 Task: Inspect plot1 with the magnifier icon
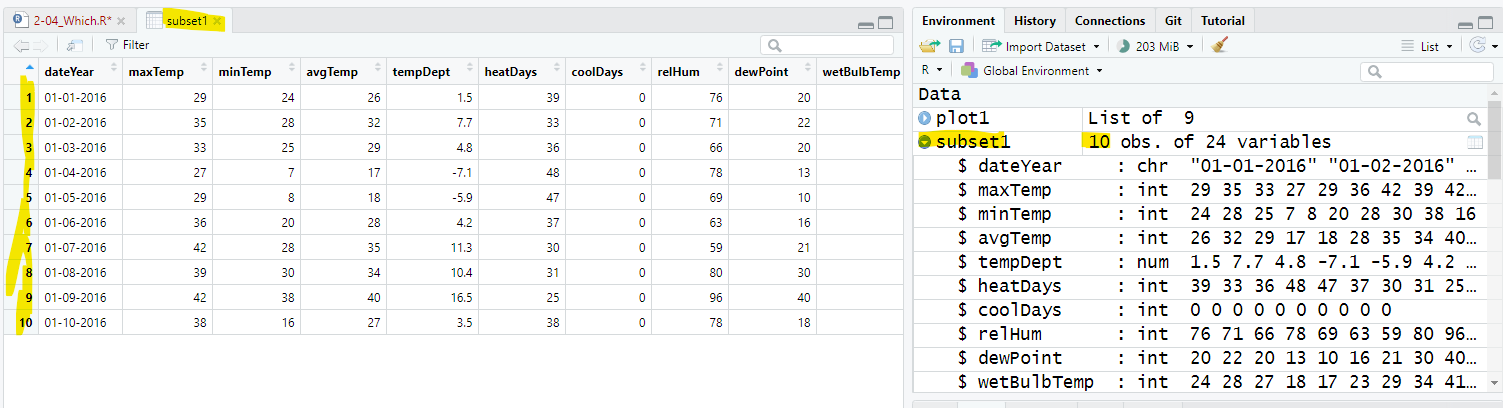1474,118
